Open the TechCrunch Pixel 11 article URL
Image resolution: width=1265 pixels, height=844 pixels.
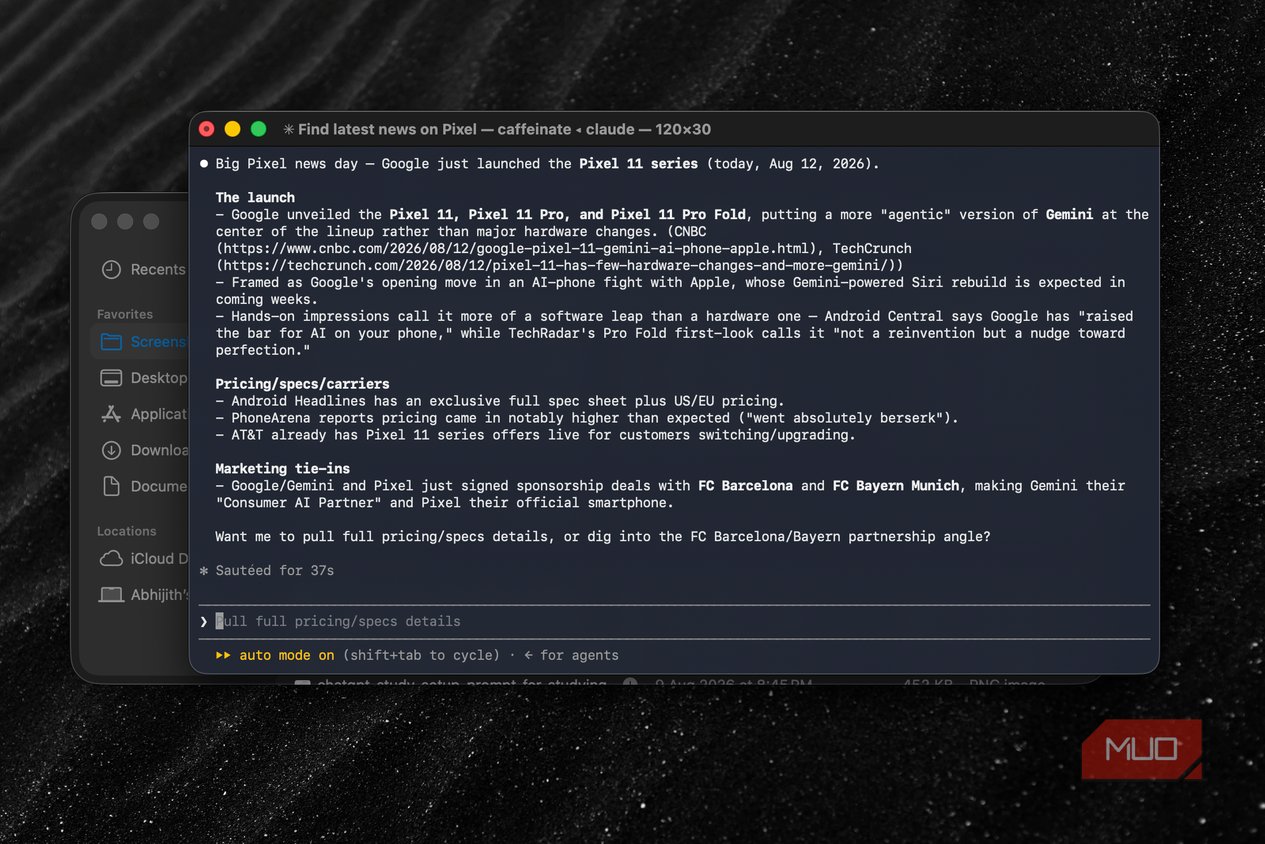tap(557, 265)
